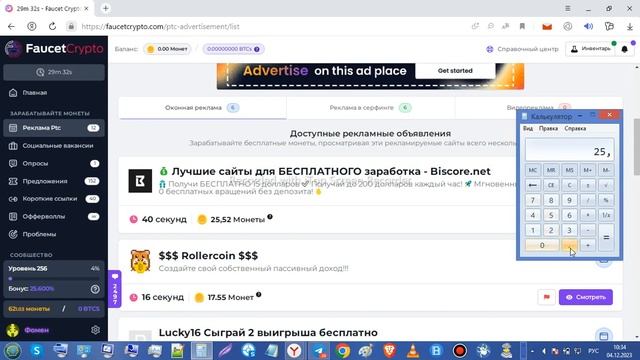This screenshot has height=360, width=640.
Task: Open the Инвентарь button
Action: [591, 49]
